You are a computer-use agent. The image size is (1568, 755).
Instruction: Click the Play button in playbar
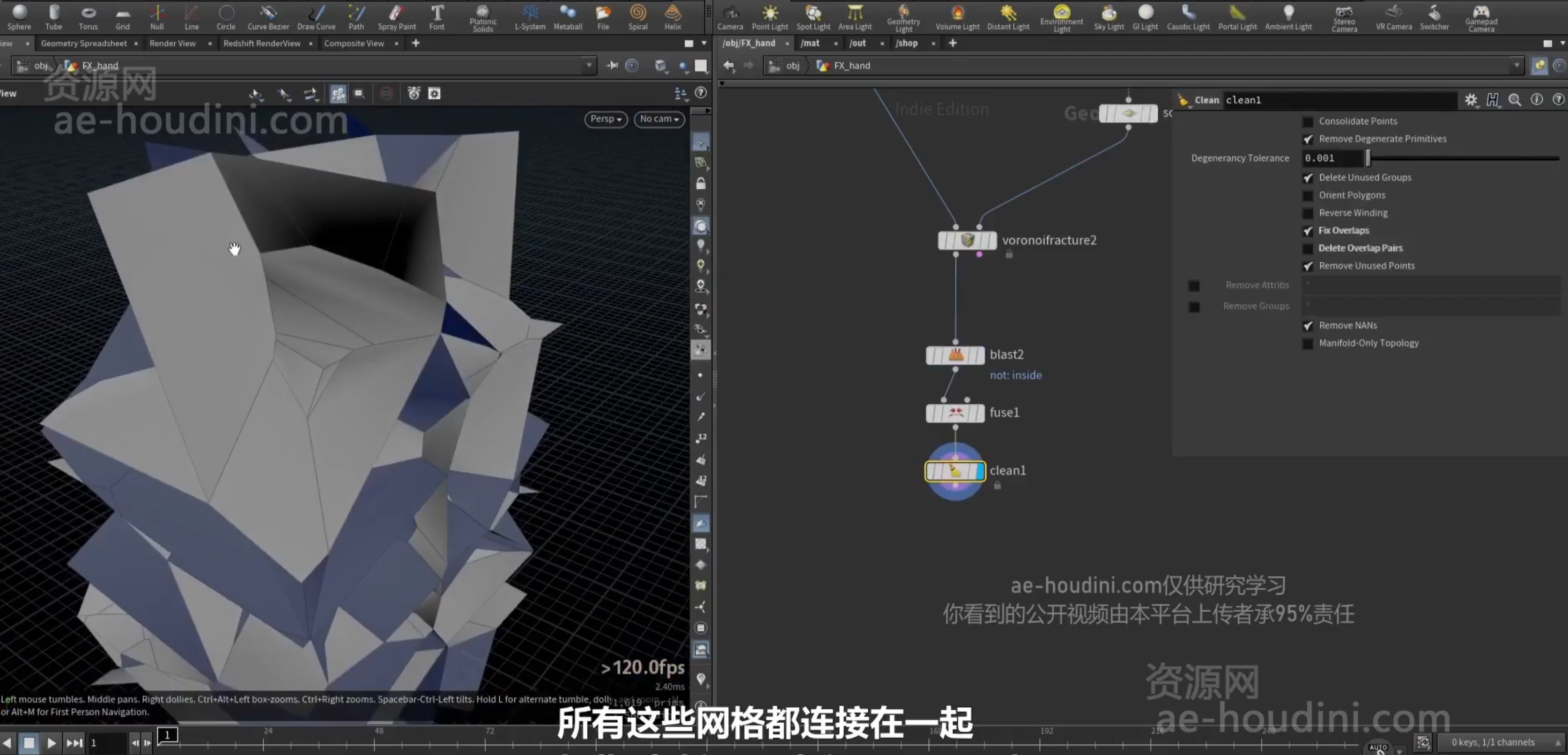coord(52,743)
